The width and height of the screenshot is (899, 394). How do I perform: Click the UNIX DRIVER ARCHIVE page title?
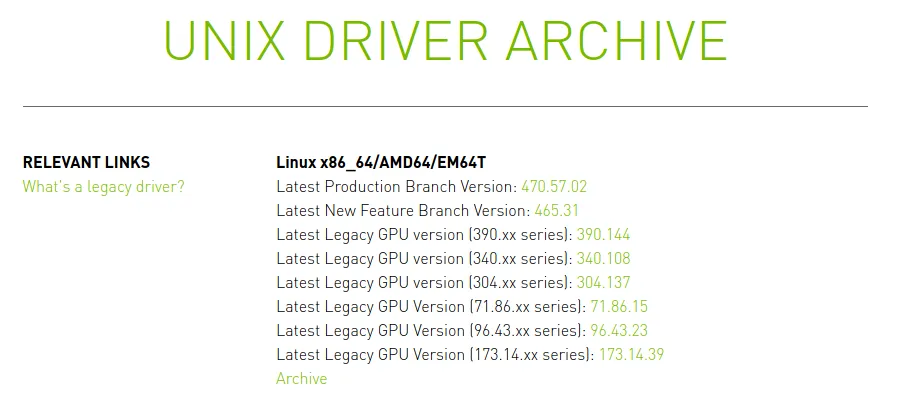click(x=445, y=41)
